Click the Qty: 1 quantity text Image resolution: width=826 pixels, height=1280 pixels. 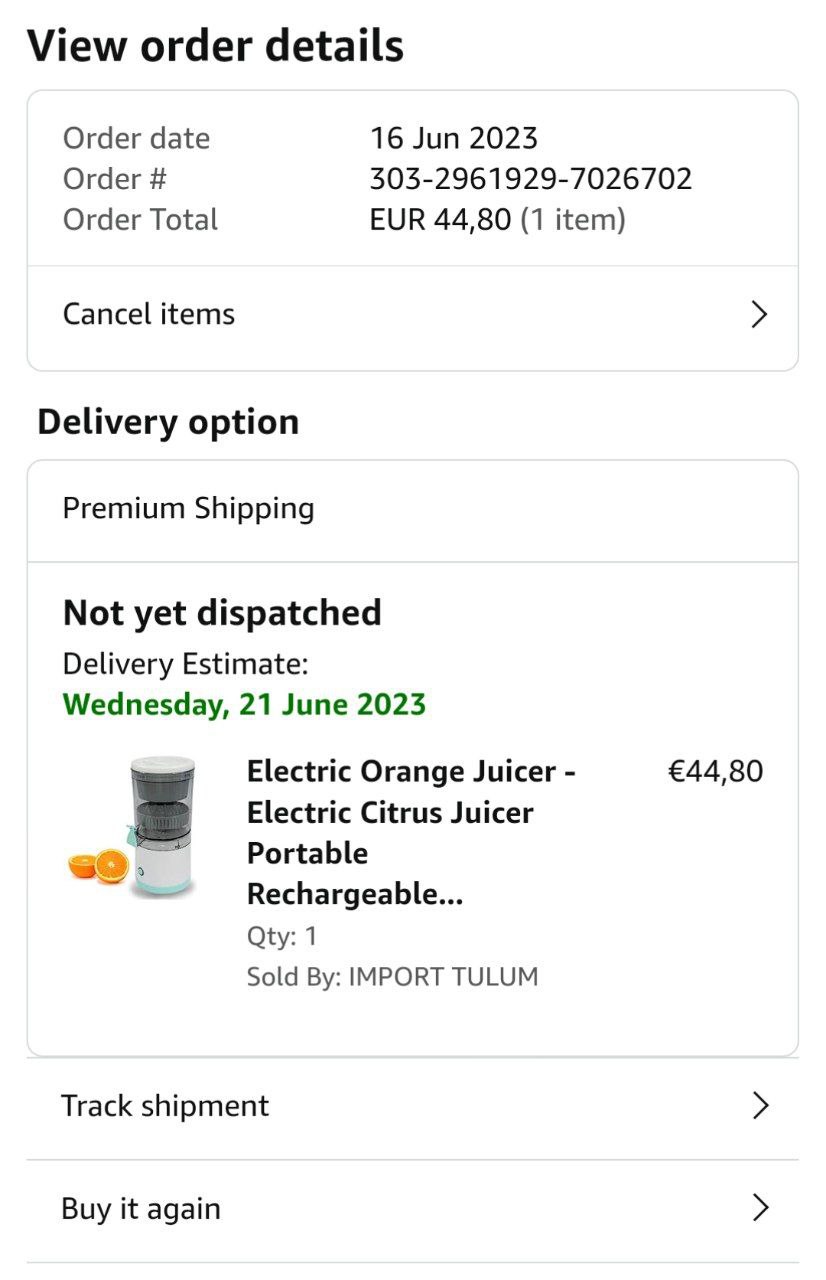282,936
